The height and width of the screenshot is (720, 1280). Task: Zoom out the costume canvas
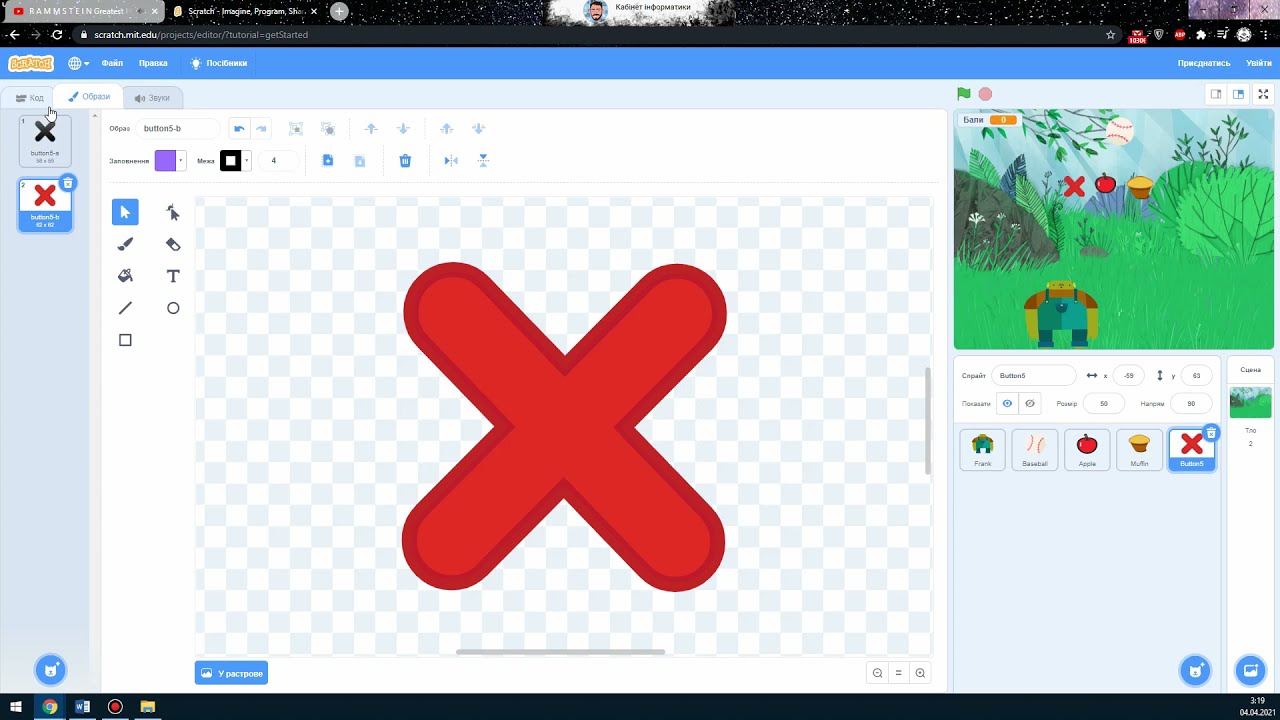tap(877, 673)
